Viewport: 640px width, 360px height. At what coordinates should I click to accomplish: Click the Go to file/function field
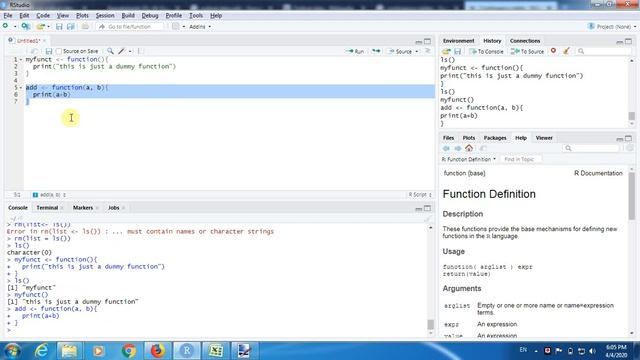click(130, 27)
